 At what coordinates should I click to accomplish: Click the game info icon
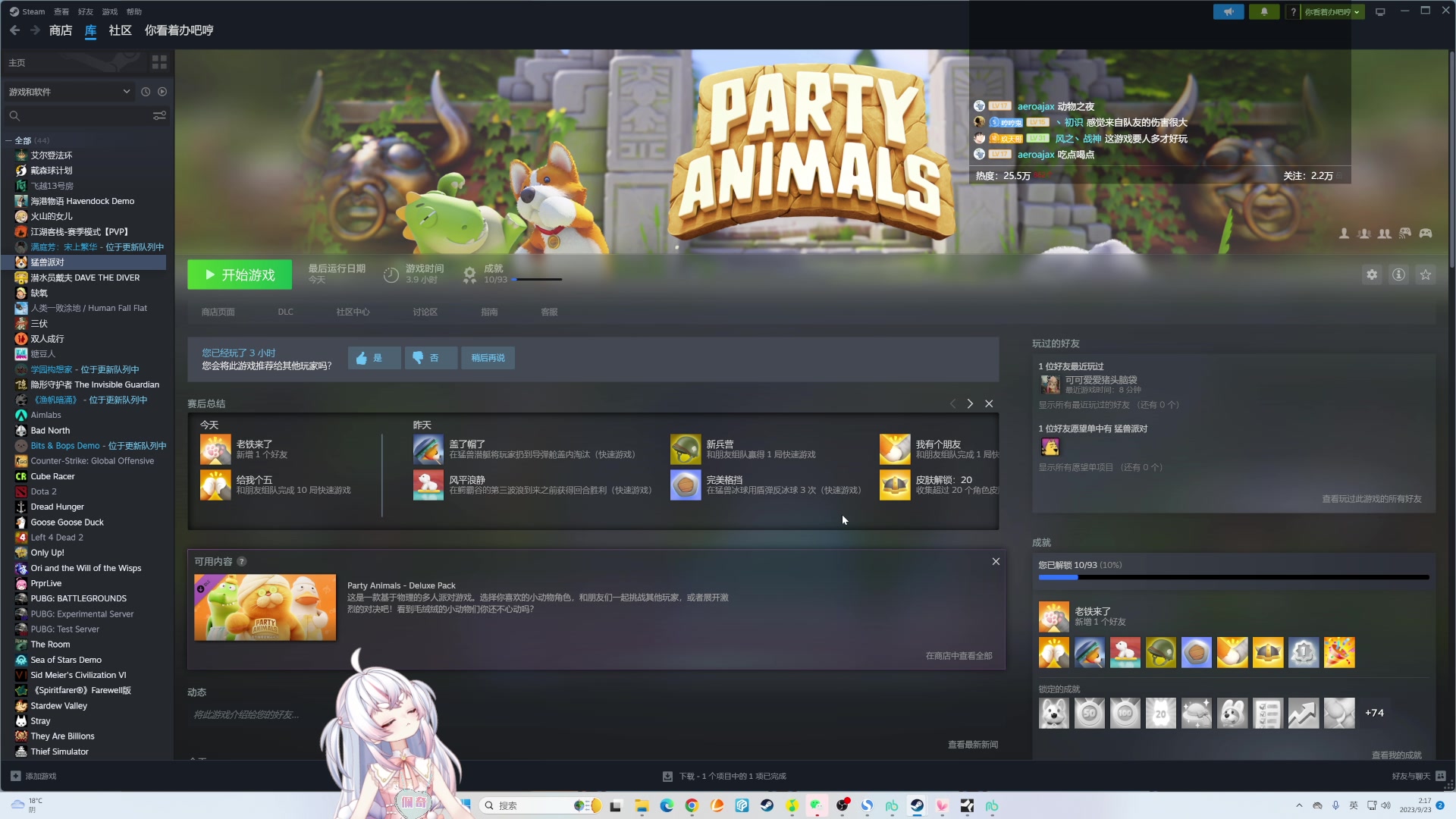tap(1398, 275)
